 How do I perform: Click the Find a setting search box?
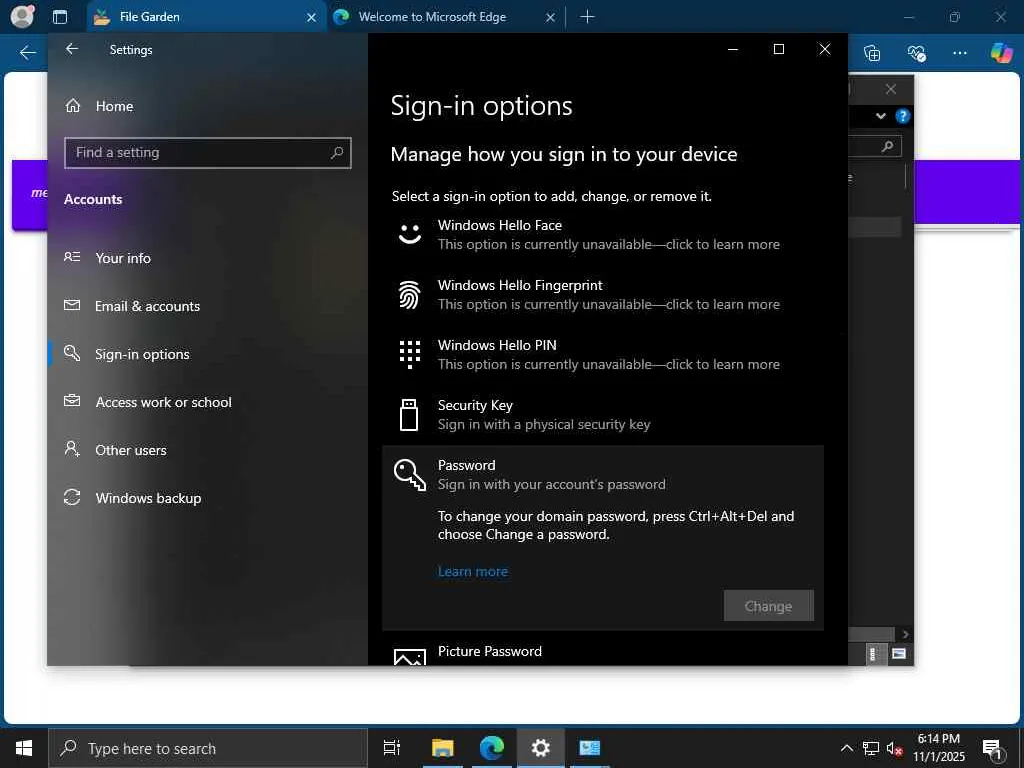[208, 153]
